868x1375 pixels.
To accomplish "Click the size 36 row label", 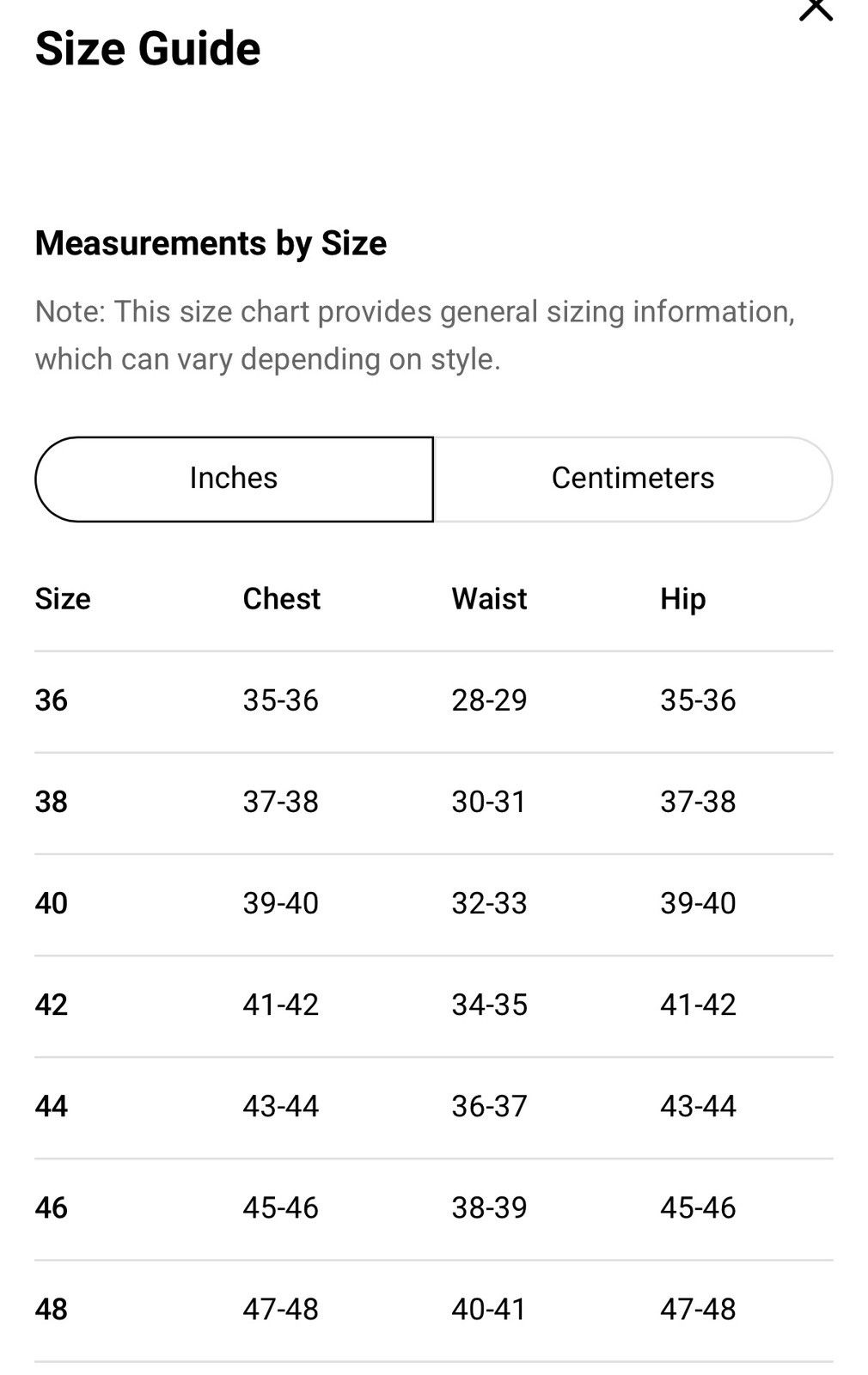I will pos(51,700).
